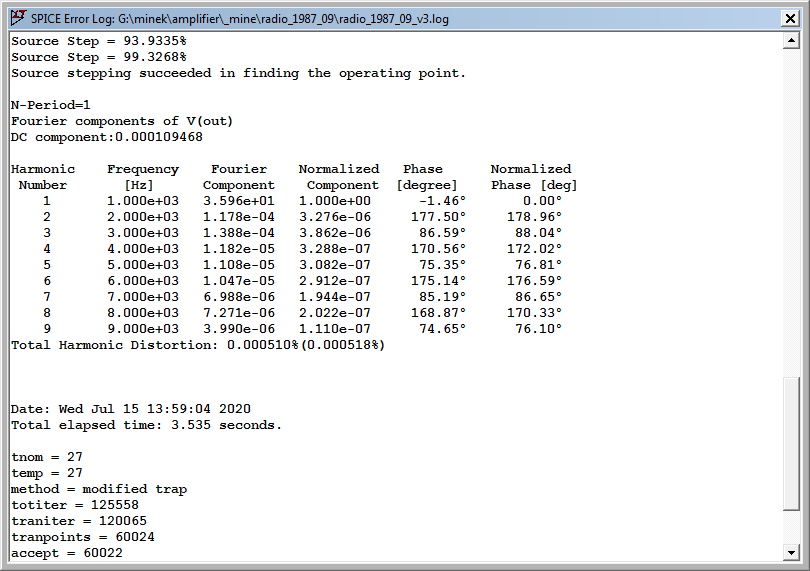Click the normalized phase 176.59°

pos(534,282)
